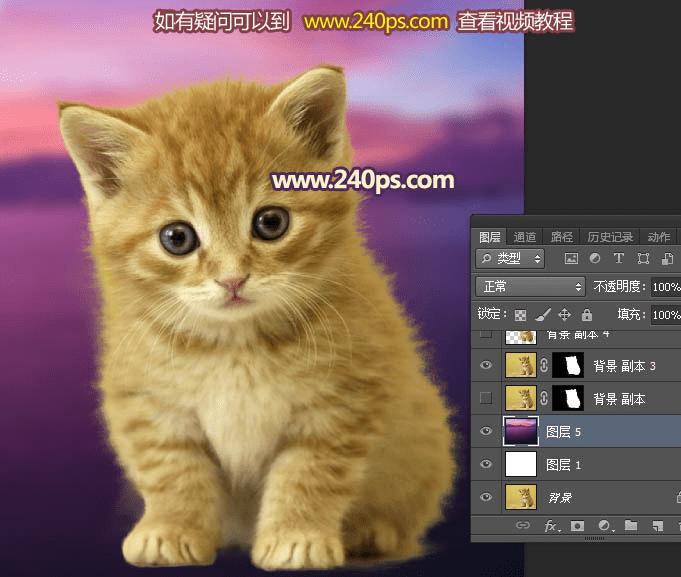
Task: Hide the 背景 副本 3 layer
Action: 486,365
